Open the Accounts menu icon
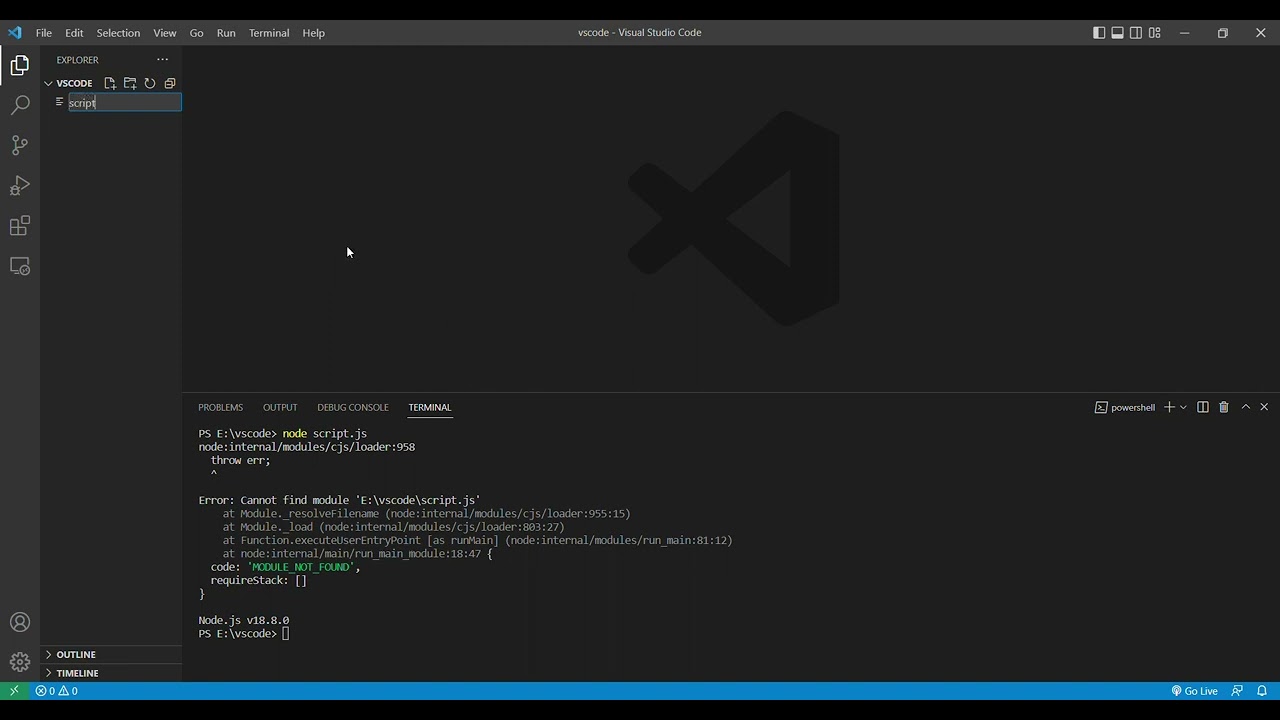Screen dimensions: 1280x720 (20, 622)
